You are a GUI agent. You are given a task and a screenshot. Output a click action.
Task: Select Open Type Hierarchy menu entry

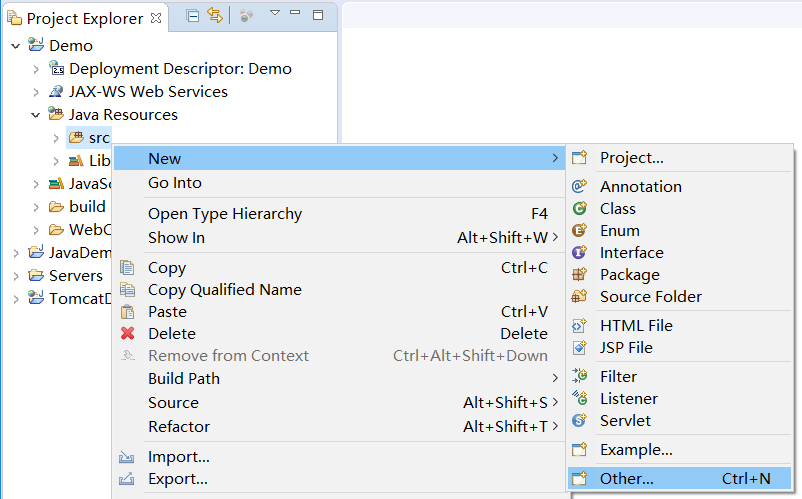click(225, 214)
